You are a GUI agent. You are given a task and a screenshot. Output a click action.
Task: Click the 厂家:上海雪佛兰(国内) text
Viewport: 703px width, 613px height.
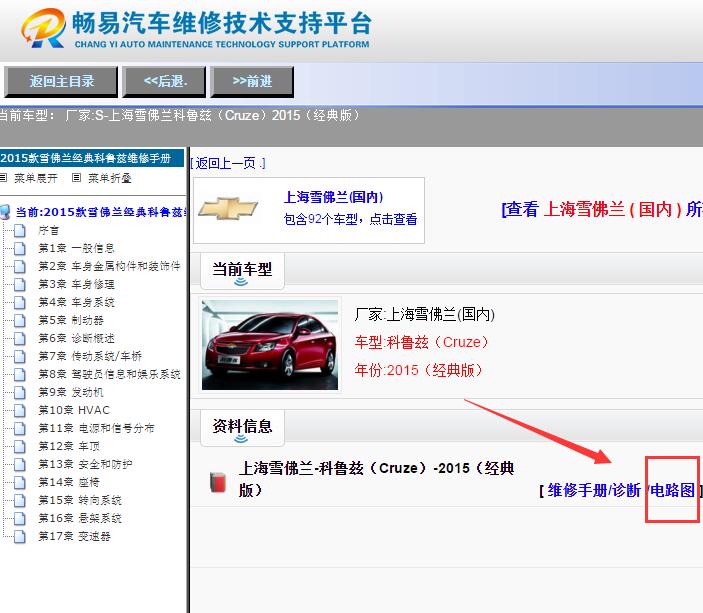point(424,314)
